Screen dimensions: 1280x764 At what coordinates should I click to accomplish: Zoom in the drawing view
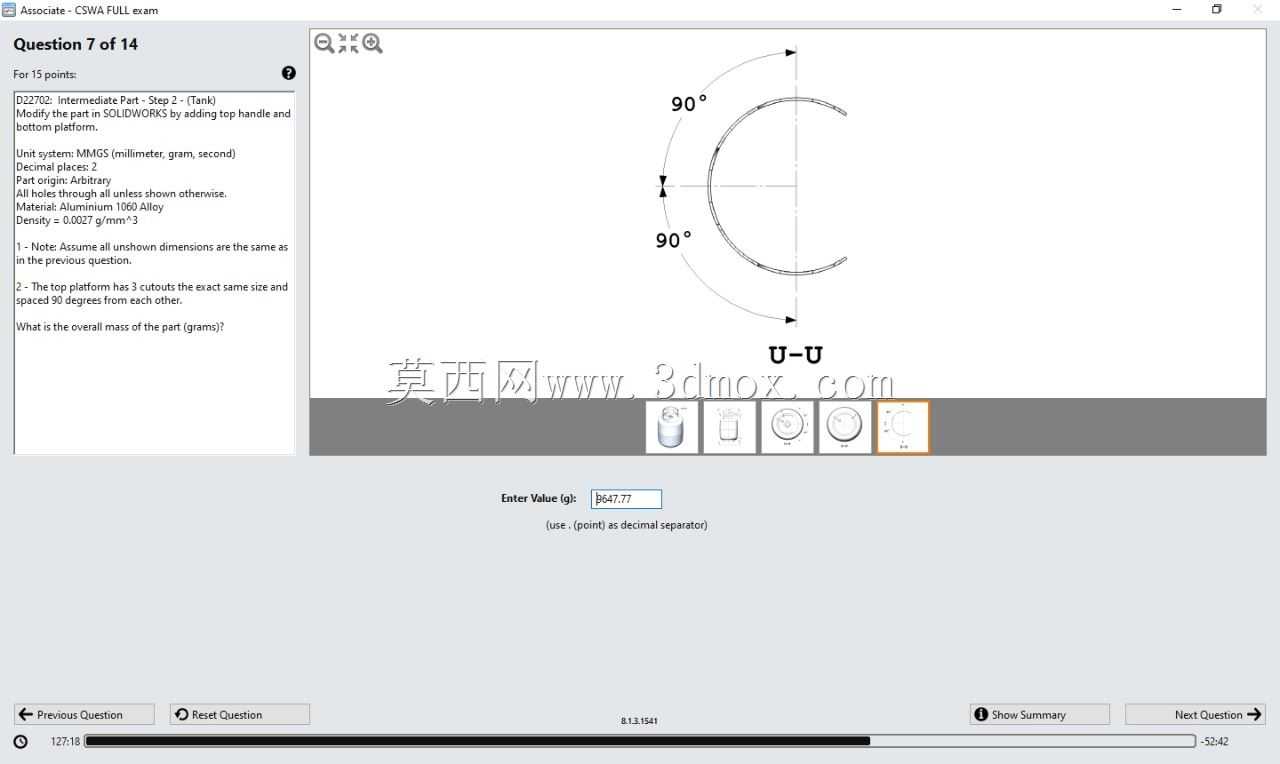pos(373,43)
